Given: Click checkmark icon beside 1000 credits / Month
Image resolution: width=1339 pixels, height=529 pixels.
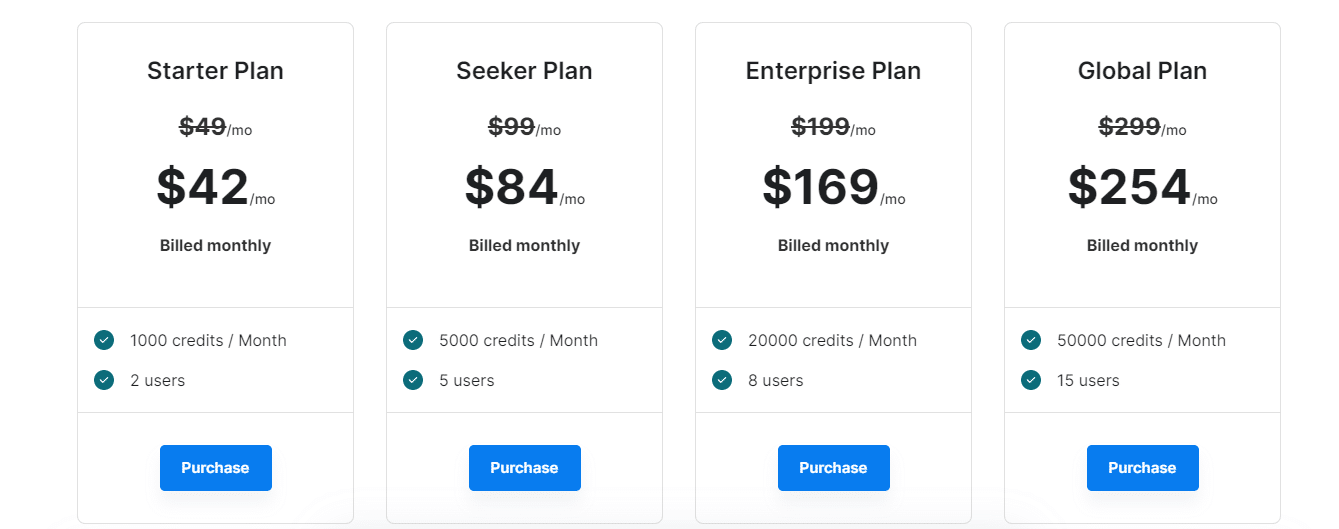Looking at the screenshot, I should (x=104, y=340).
